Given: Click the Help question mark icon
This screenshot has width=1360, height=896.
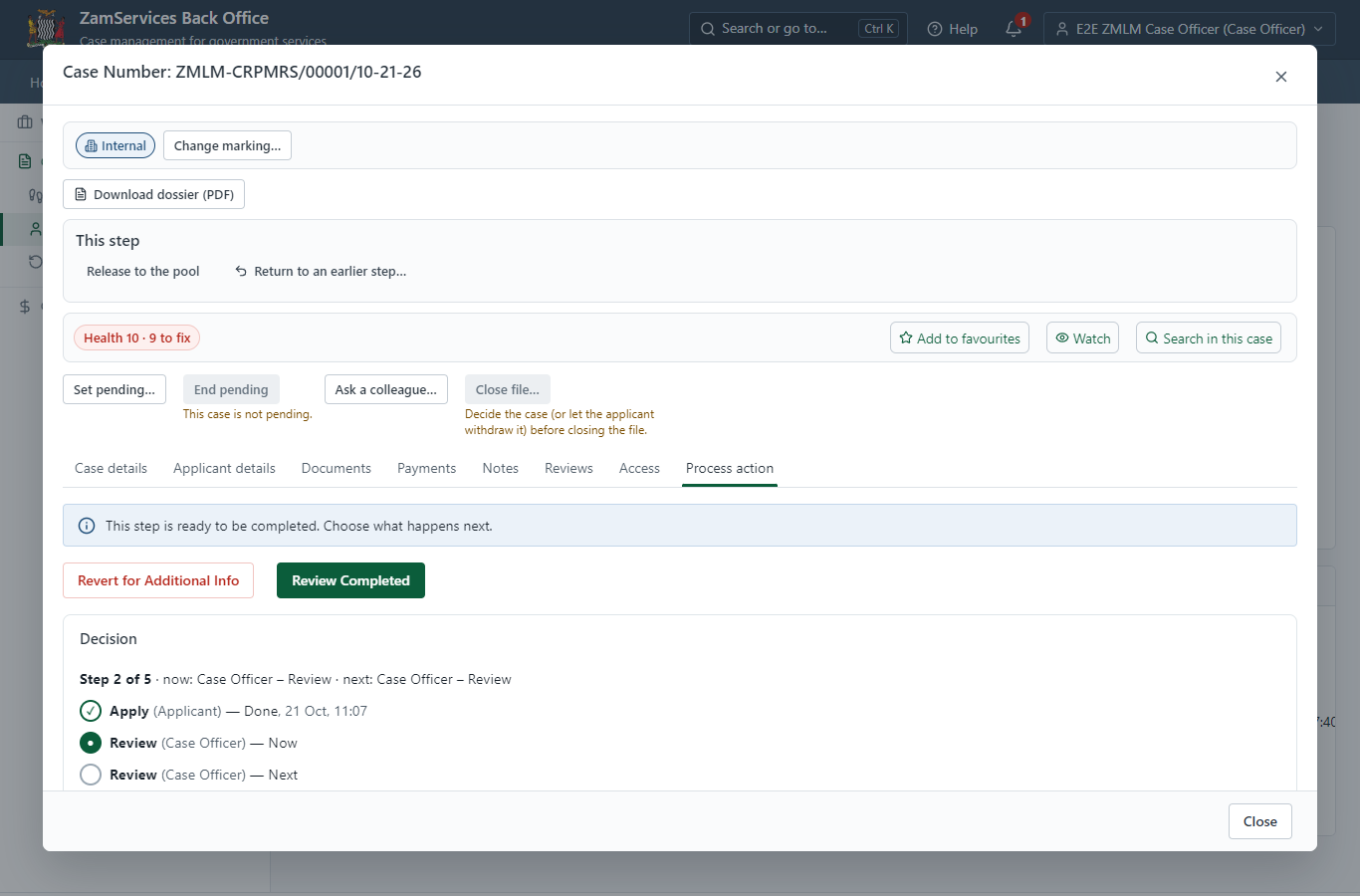Looking at the screenshot, I should coord(935,29).
